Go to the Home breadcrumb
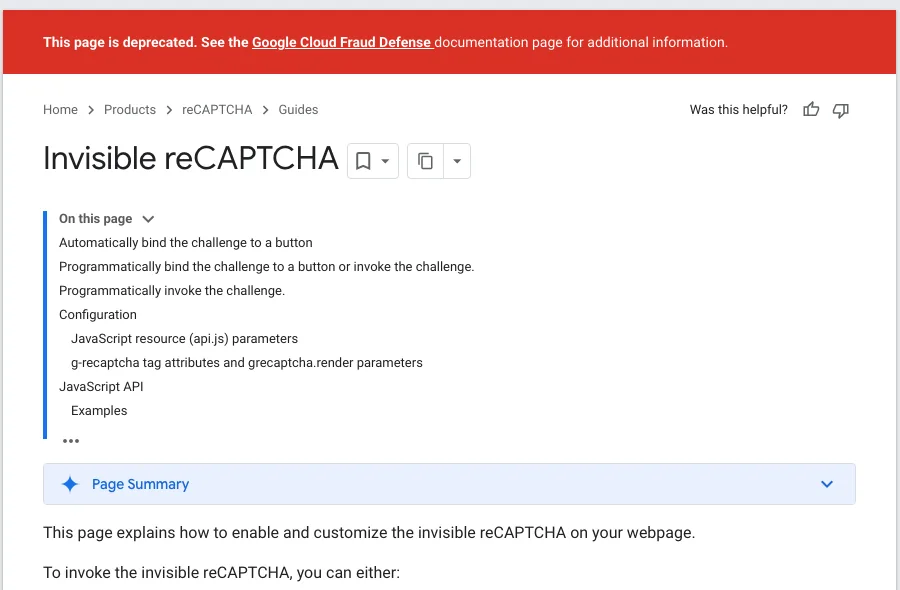Screen dimensions: 900x590 pyautogui.click(x=60, y=110)
